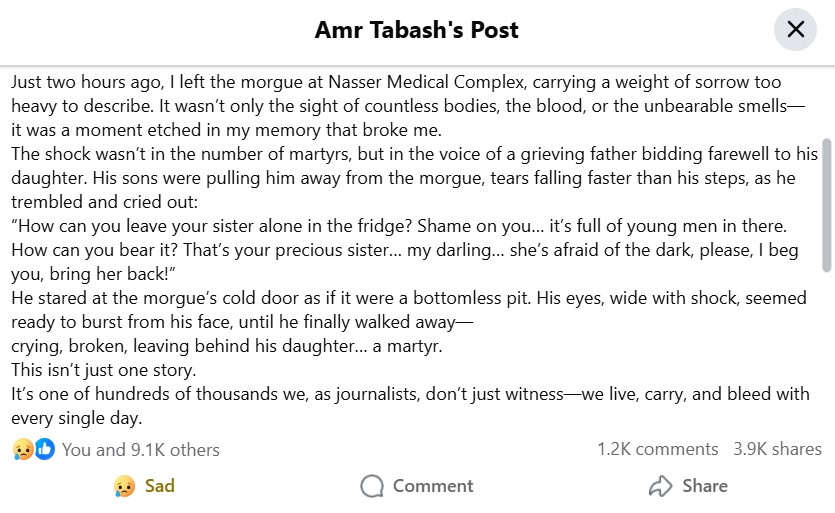The width and height of the screenshot is (835, 513).
Task: Click the sentence 'crying, broken, leaving behind his daughter'
Action: click(x=191, y=346)
